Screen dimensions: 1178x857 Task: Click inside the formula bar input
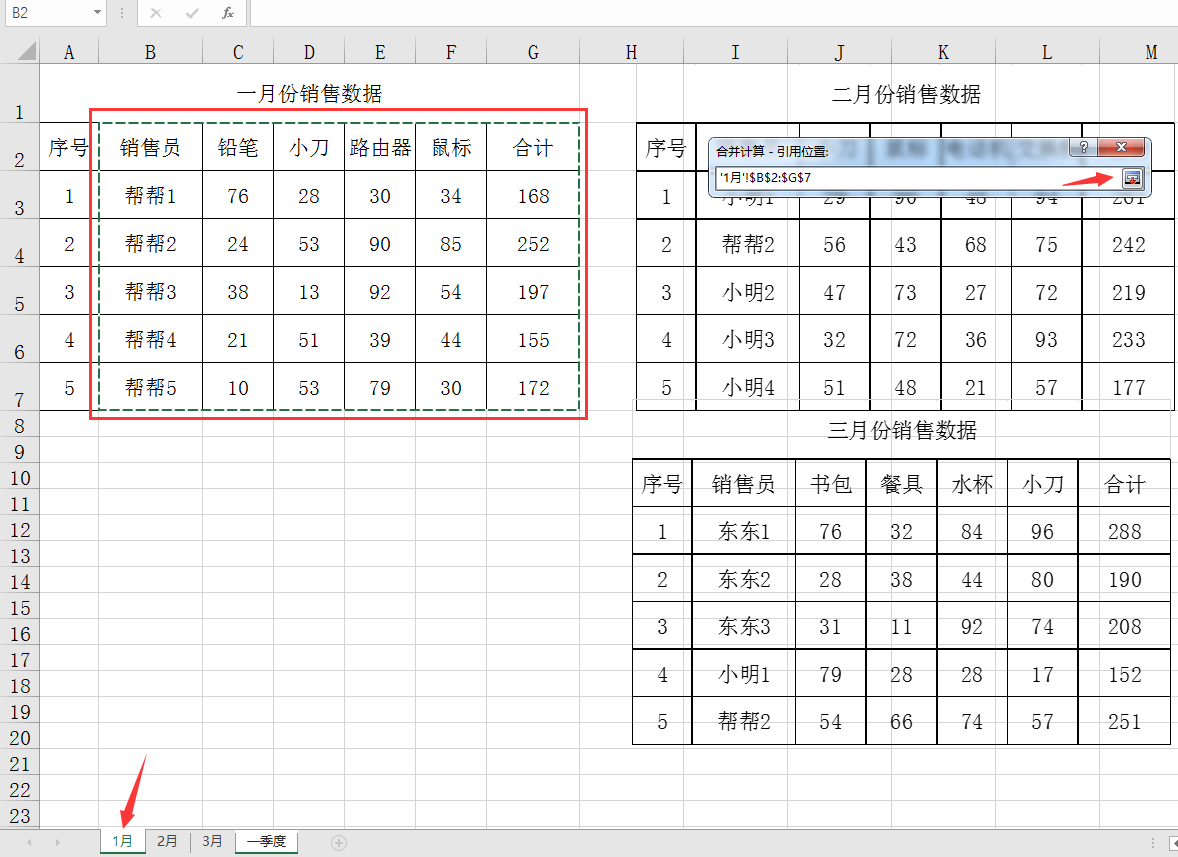[x=714, y=13]
